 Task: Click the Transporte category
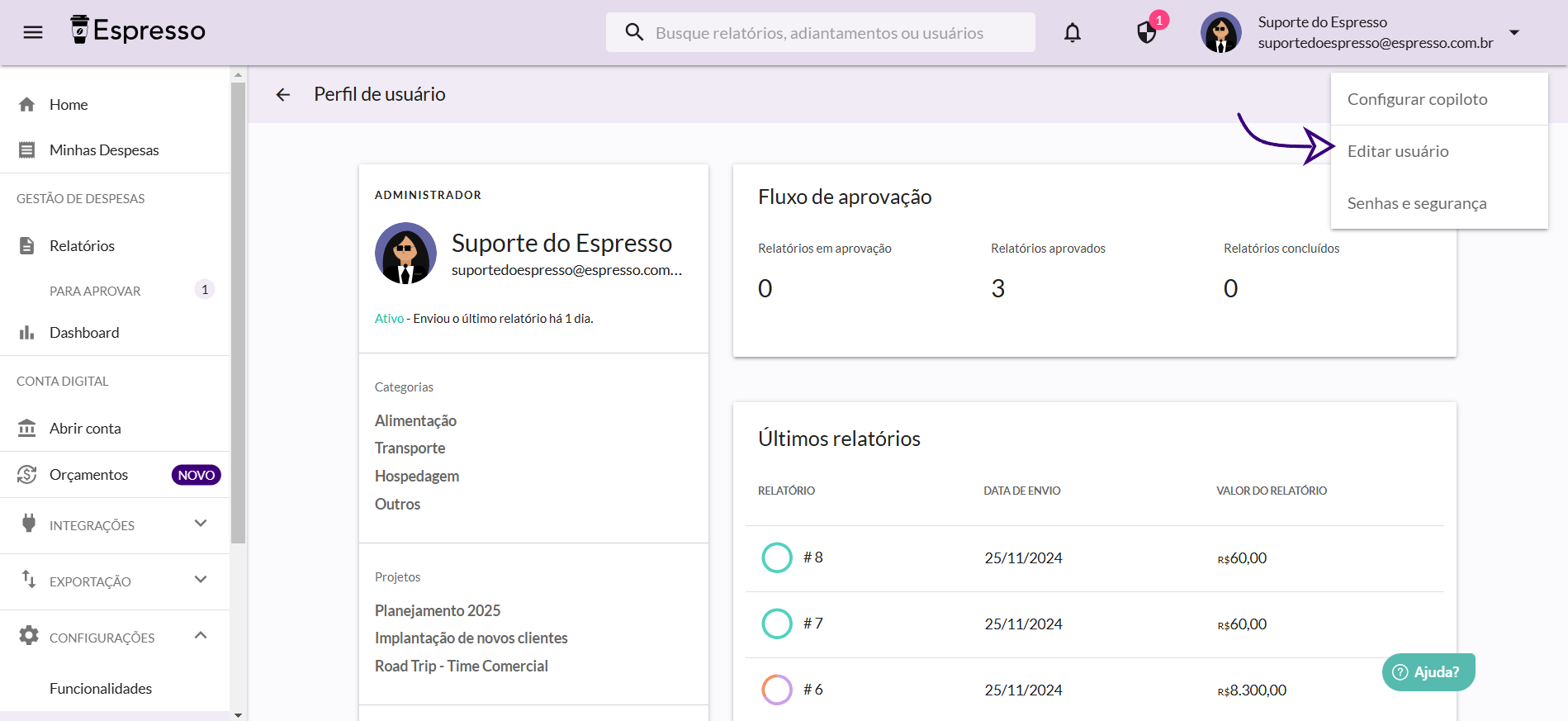pyautogui.click(x=410, y=448)
